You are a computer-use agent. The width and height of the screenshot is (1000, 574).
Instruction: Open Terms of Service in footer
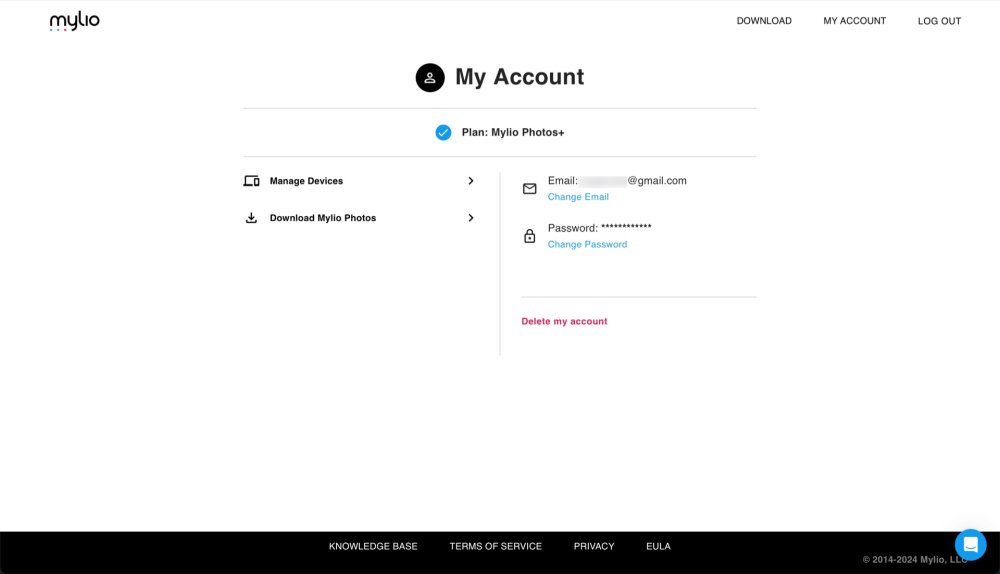click(495, 546)
